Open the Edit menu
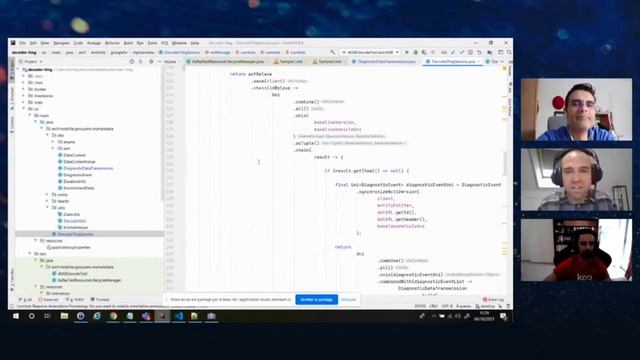This screenshot has width=640, height=360. coord(33,43)
